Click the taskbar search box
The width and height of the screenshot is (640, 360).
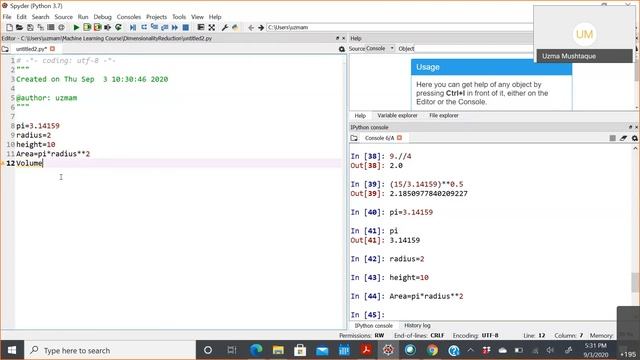(110, 350)
